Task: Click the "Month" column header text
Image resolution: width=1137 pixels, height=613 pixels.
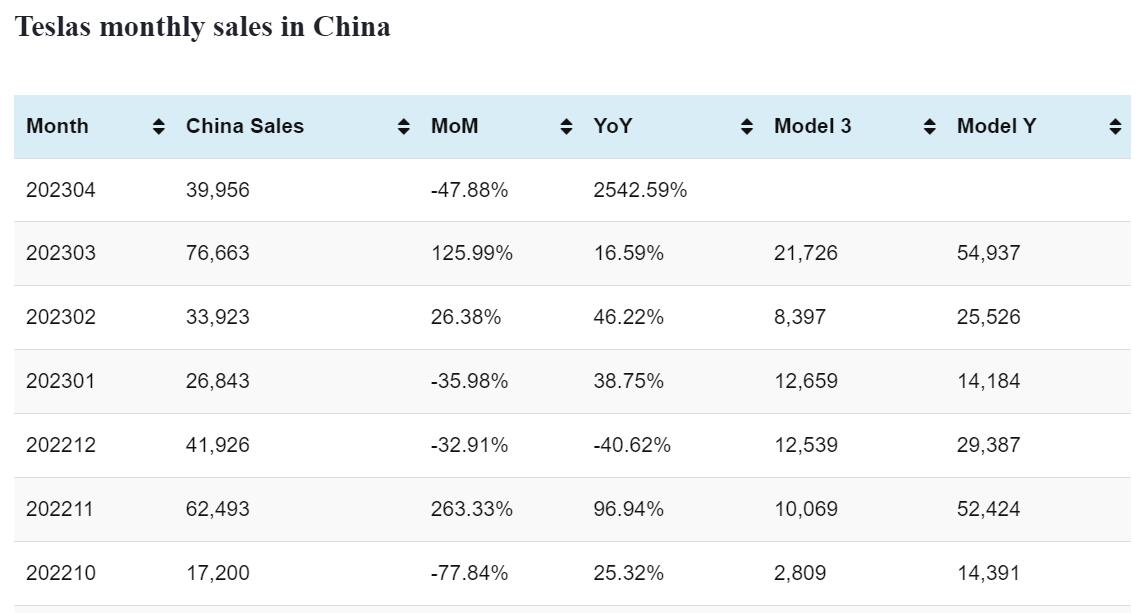Action: pos(57,126)
